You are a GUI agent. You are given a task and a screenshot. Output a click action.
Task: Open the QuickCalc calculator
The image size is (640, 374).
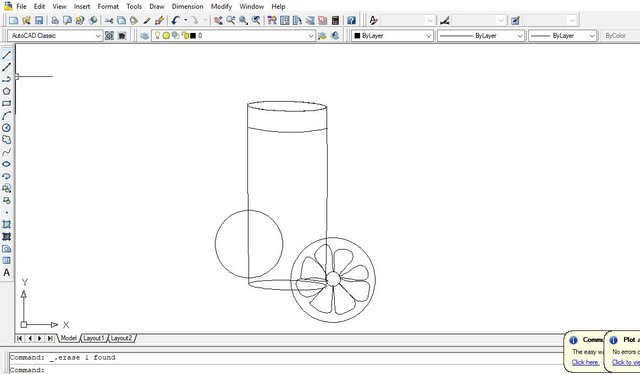336,20
